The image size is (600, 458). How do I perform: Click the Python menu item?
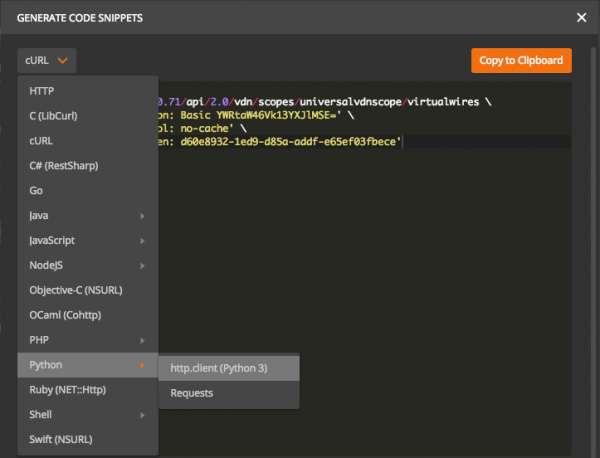[48, 366]
